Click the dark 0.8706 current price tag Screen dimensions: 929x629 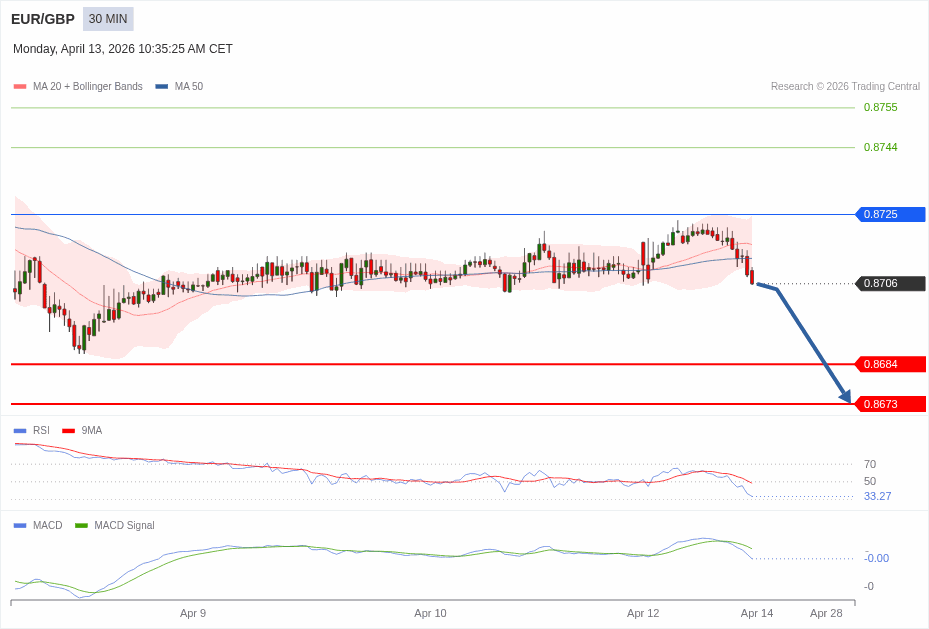(889, 283)
